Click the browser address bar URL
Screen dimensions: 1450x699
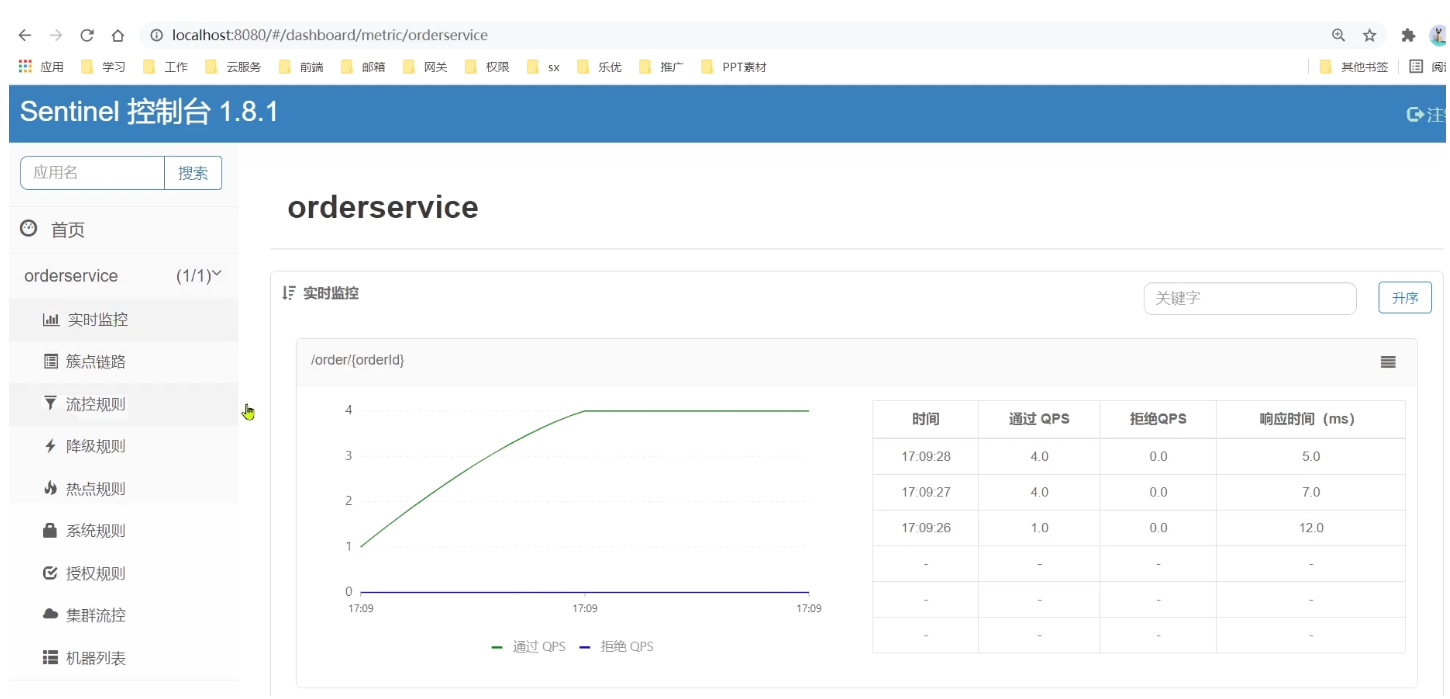coord(330,35)
